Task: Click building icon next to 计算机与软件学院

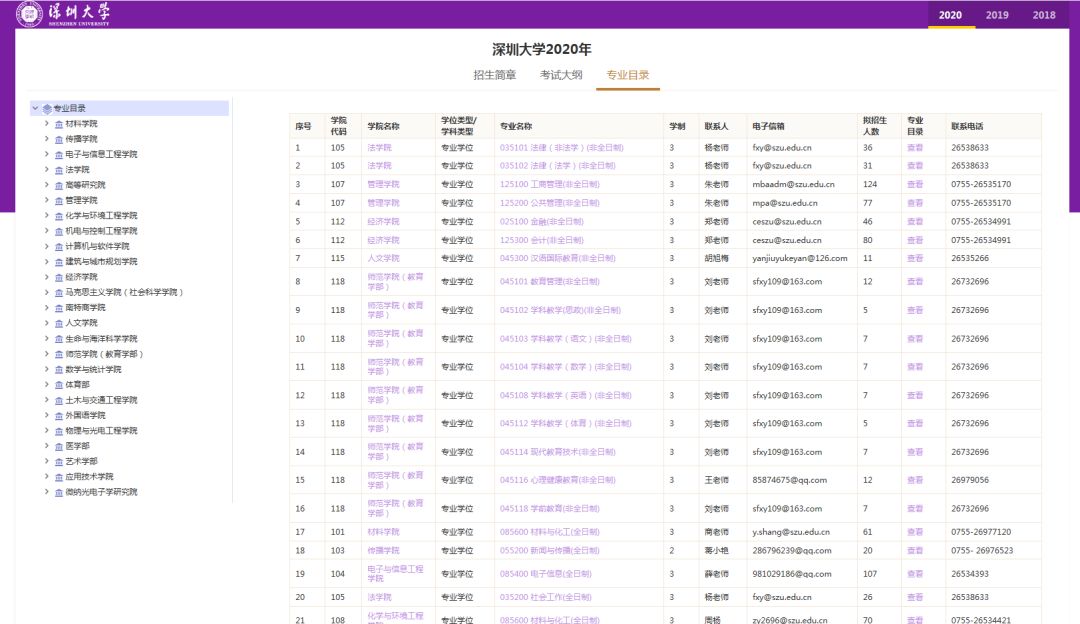Action: (x=59, y=247)
